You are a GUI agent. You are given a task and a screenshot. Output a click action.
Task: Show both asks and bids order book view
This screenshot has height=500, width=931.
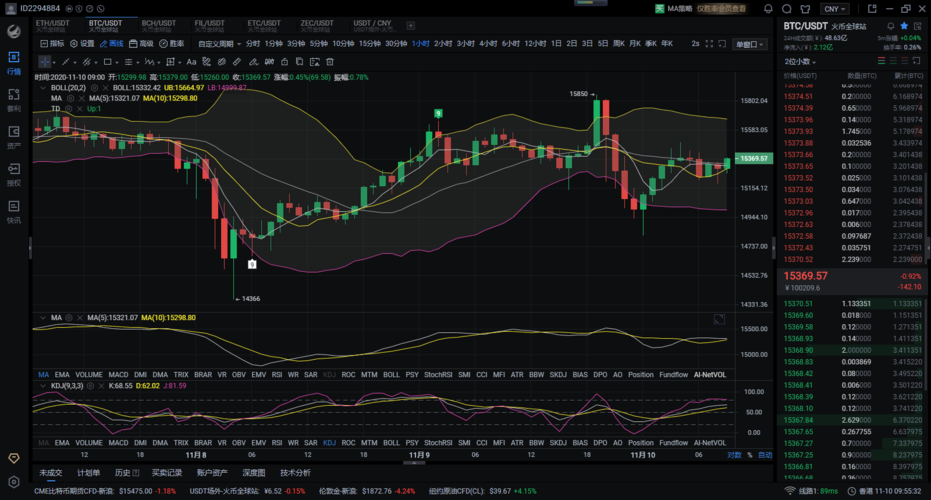click(x=882, y=61)
